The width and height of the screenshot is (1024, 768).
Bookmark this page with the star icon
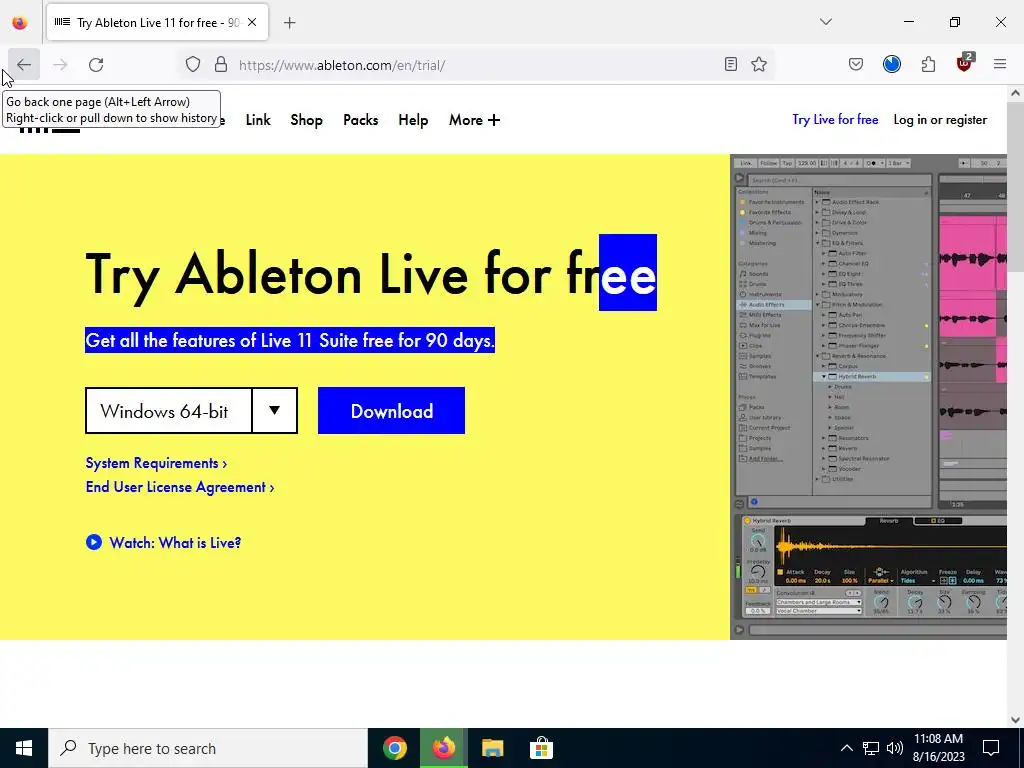pos(759,65)
